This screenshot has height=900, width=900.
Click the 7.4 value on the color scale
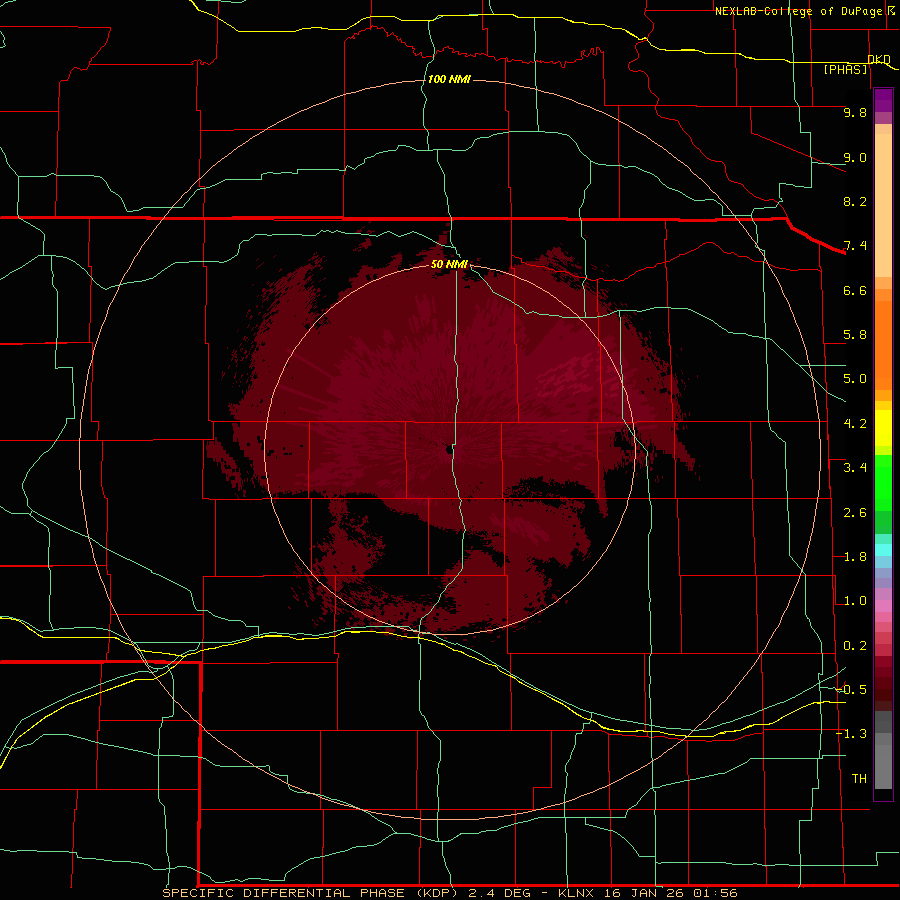[x=855, y=246]
